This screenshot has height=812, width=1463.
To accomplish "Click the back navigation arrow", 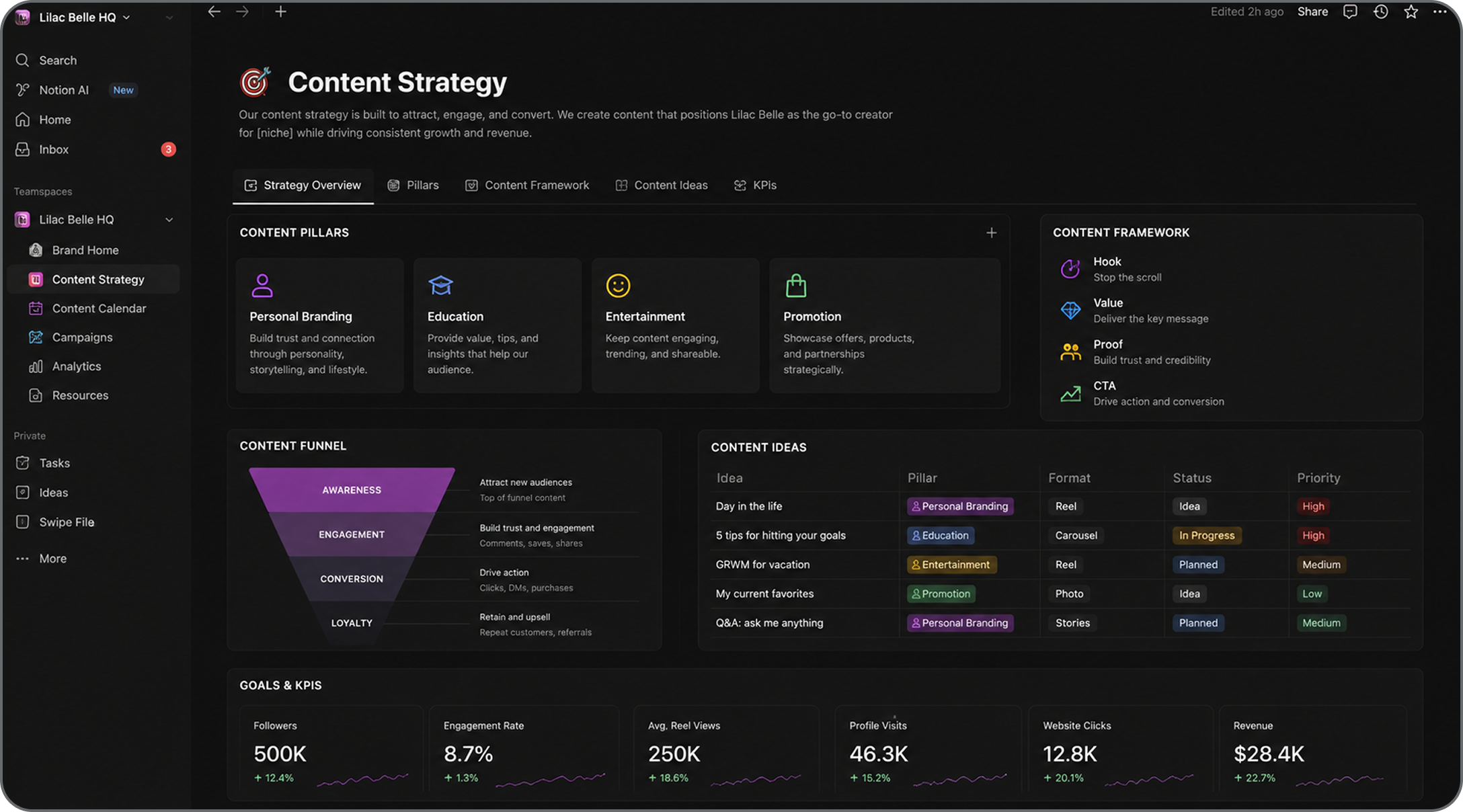I will click(x=214, y=11).
